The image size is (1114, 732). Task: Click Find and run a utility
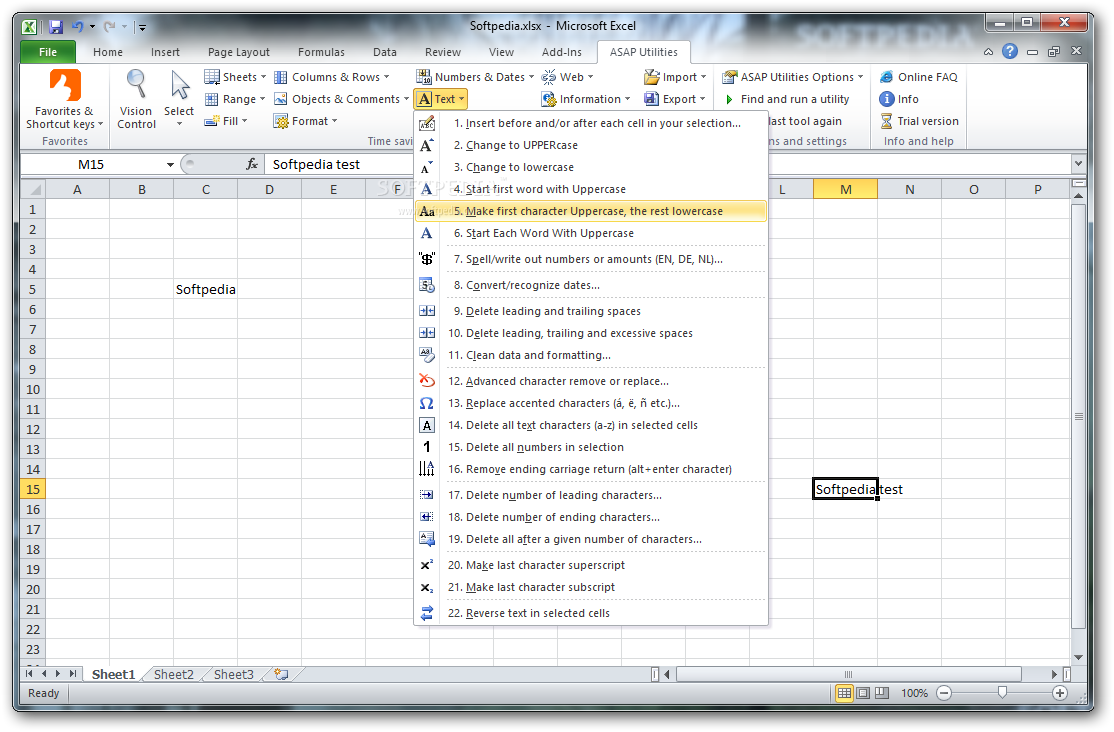(x=786, y=99)
